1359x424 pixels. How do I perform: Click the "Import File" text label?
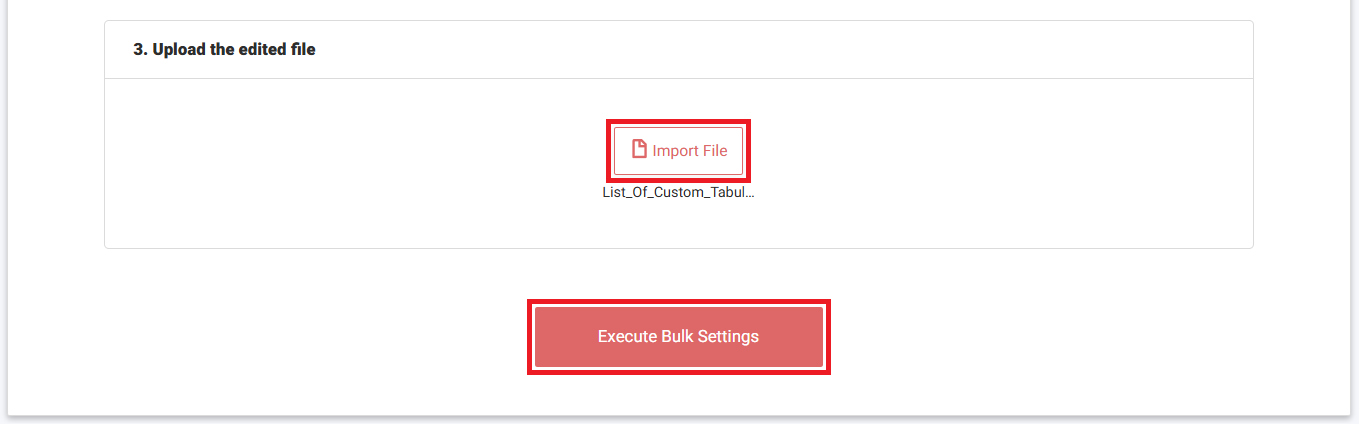[x=690, y=151]
